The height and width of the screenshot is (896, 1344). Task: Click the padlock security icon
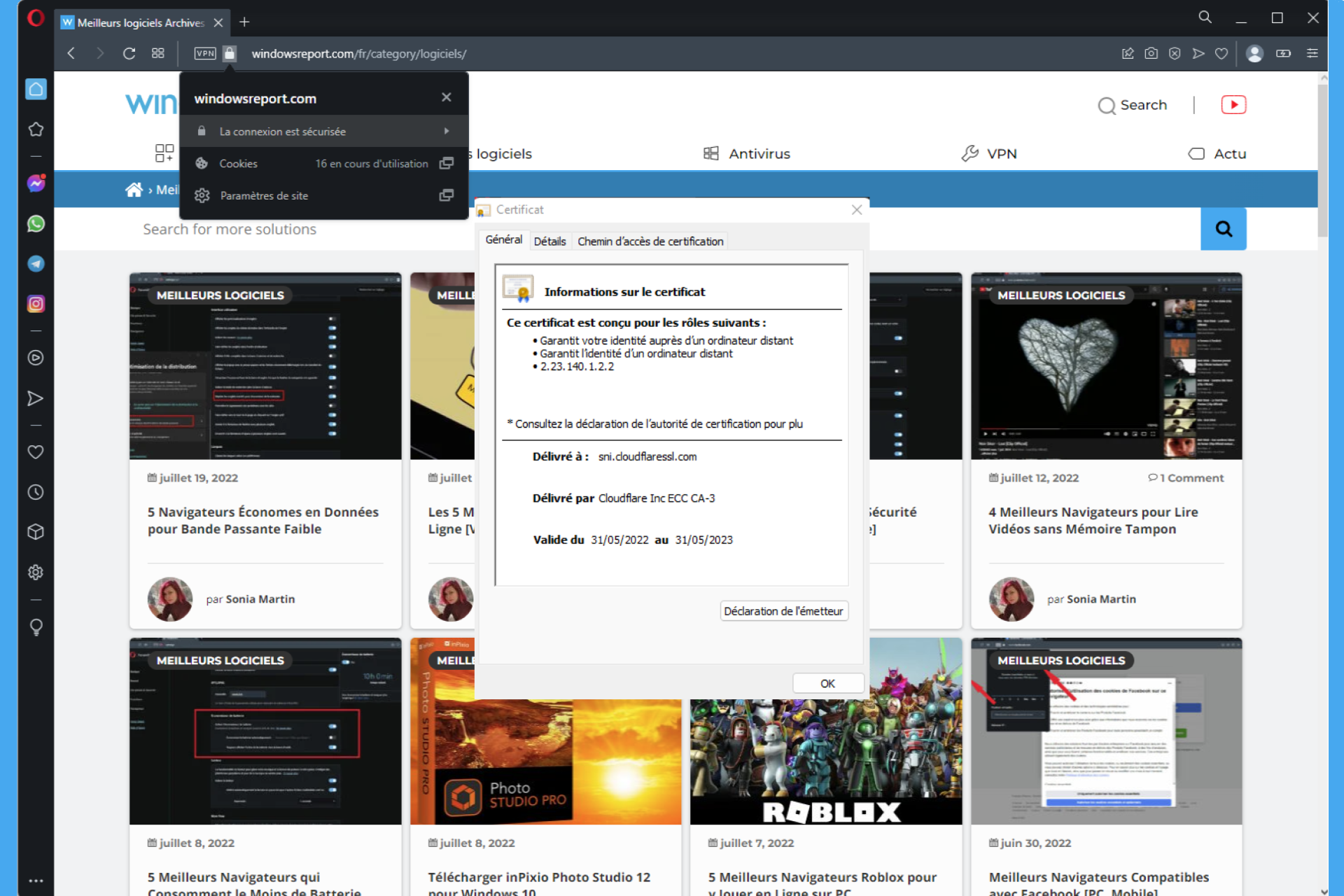click(x=230, y=53)
